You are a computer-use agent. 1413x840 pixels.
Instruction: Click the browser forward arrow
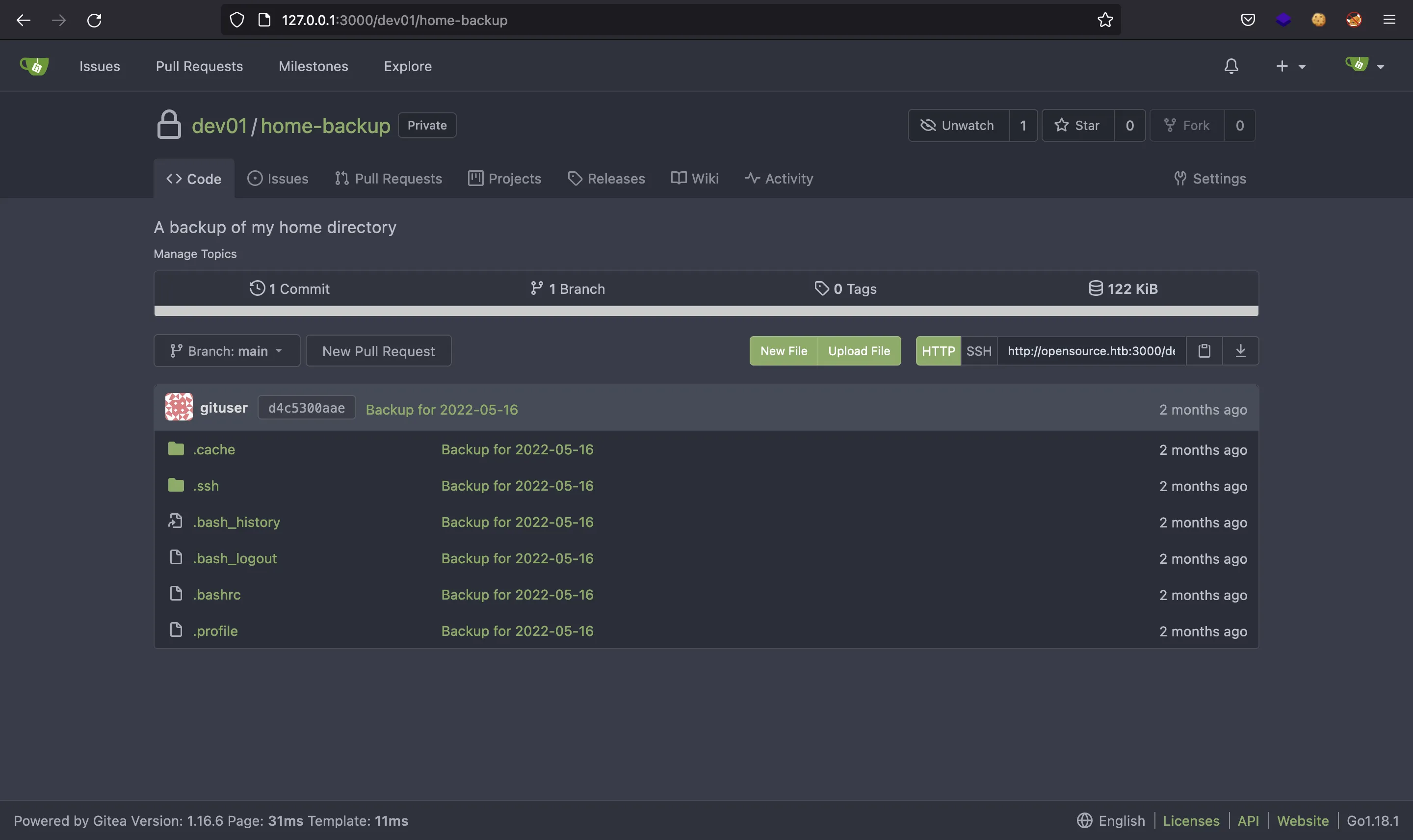(x=59, y=21)
